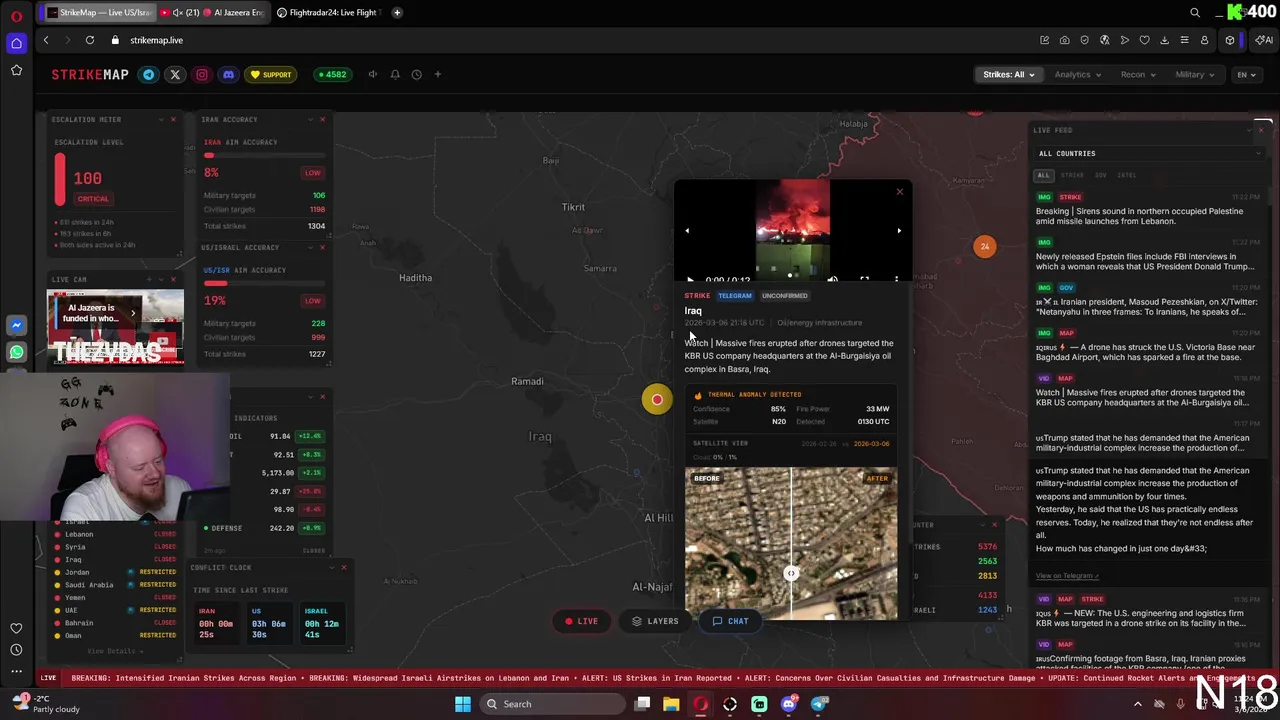Open the Chat button
Viewport: 1280px width, 720px height.
point(730,621)
